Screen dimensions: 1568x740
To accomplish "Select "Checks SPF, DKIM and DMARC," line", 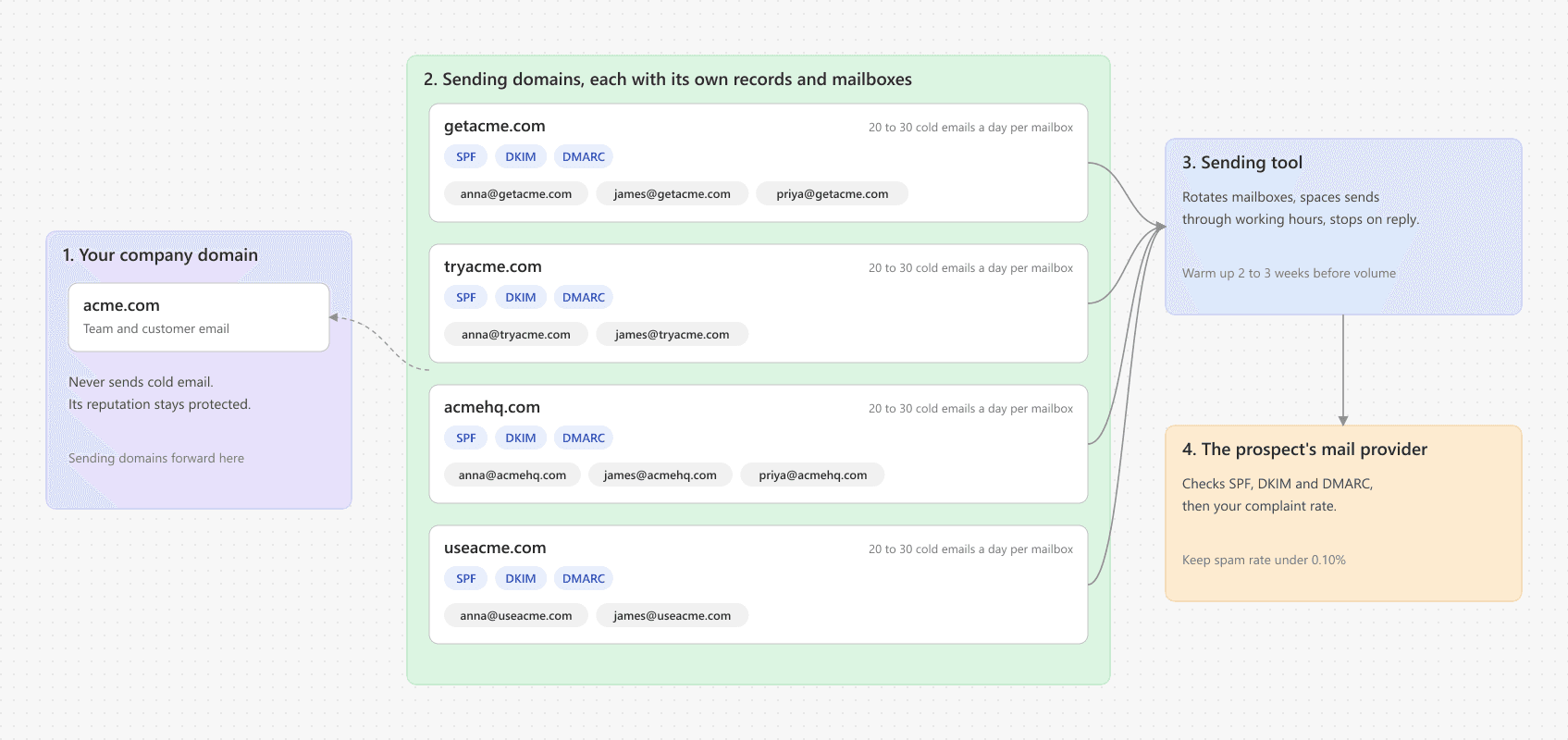I will [x=1278, y=484].
